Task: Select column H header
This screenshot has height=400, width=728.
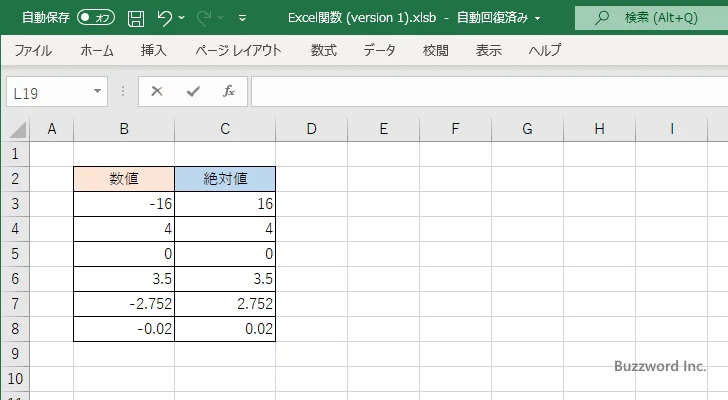Action: [599, 129]
